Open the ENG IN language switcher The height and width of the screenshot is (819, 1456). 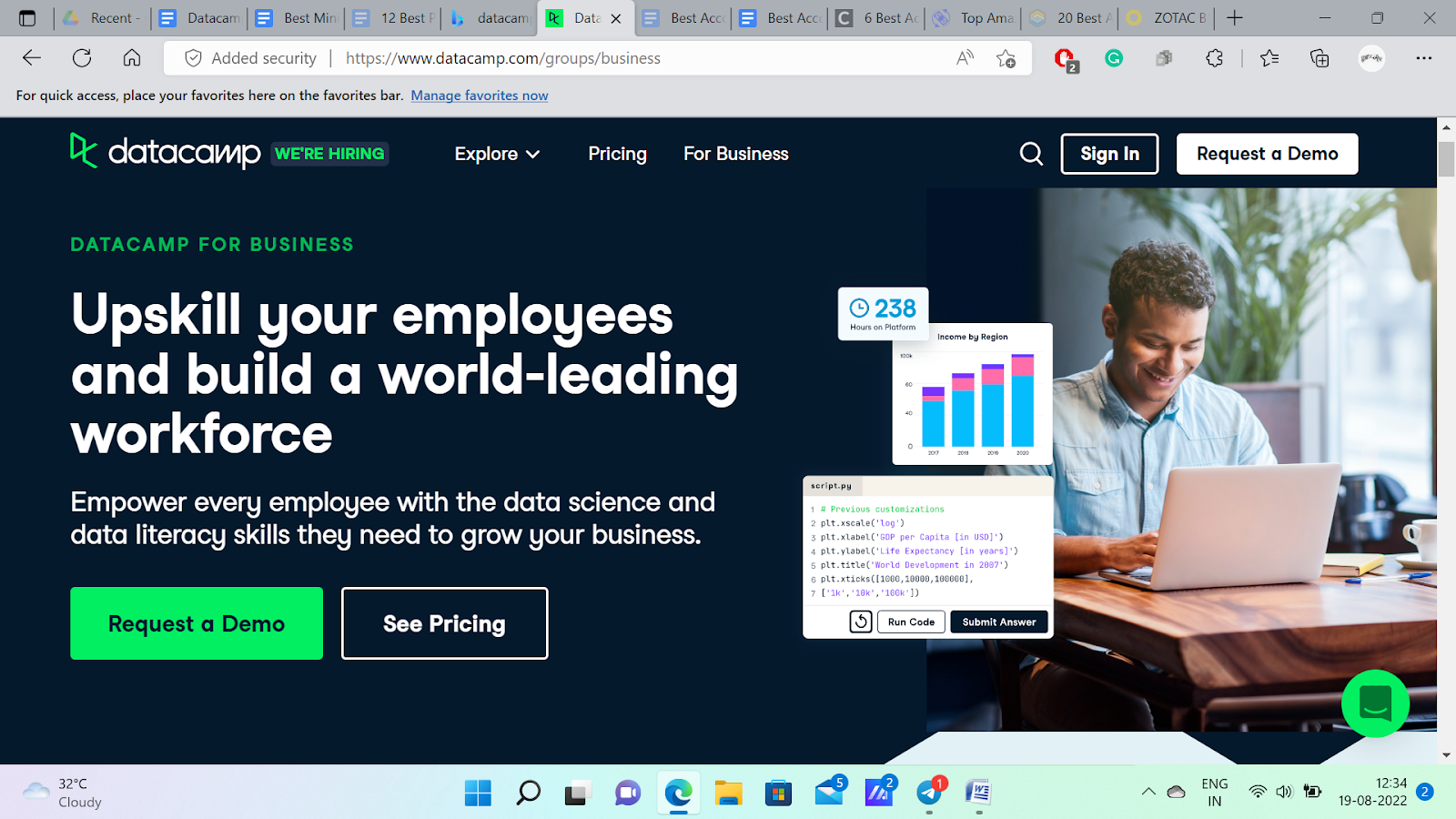pos(1214,793)
